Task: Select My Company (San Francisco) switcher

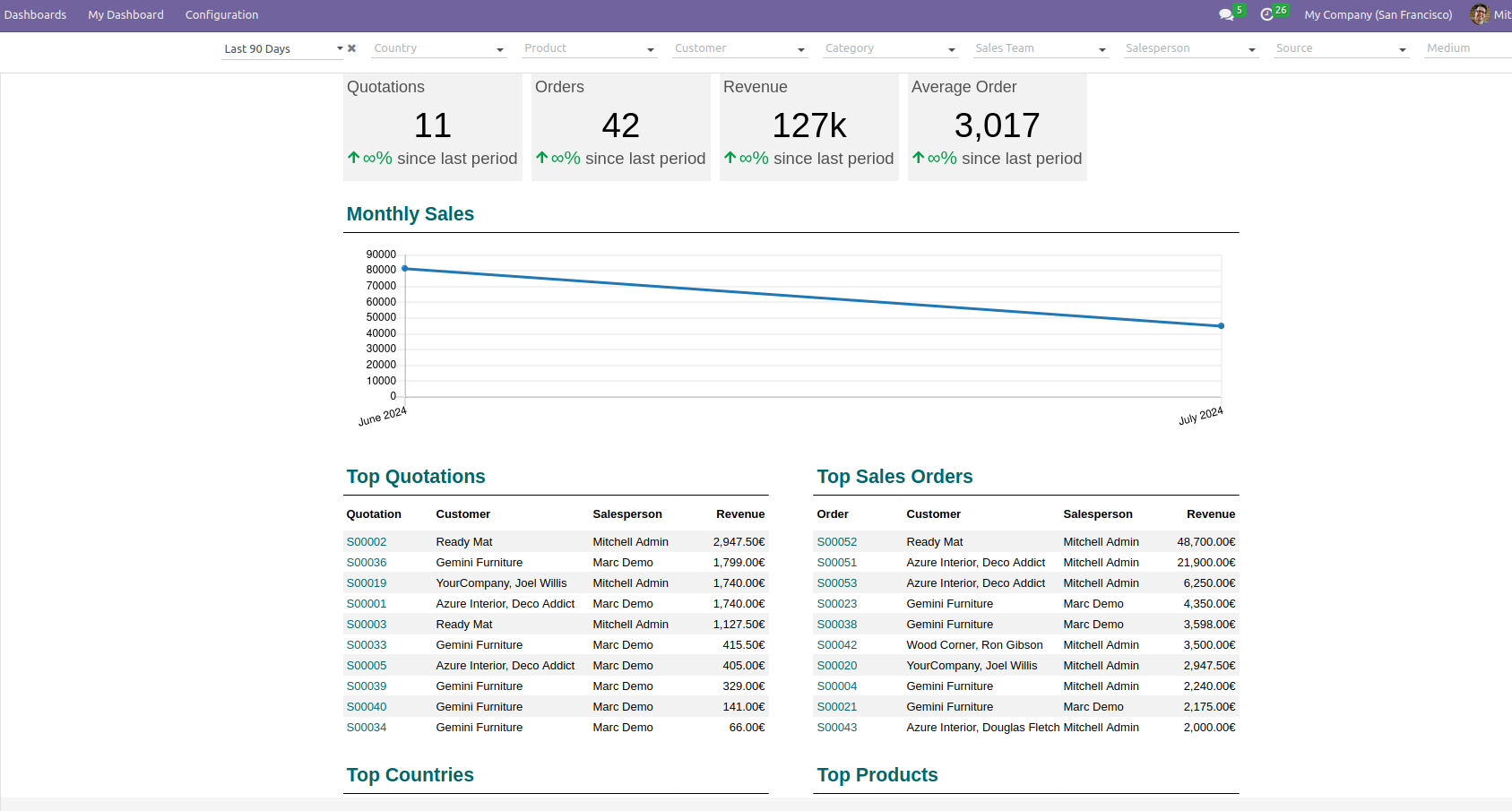Action: coord(1378,15)
